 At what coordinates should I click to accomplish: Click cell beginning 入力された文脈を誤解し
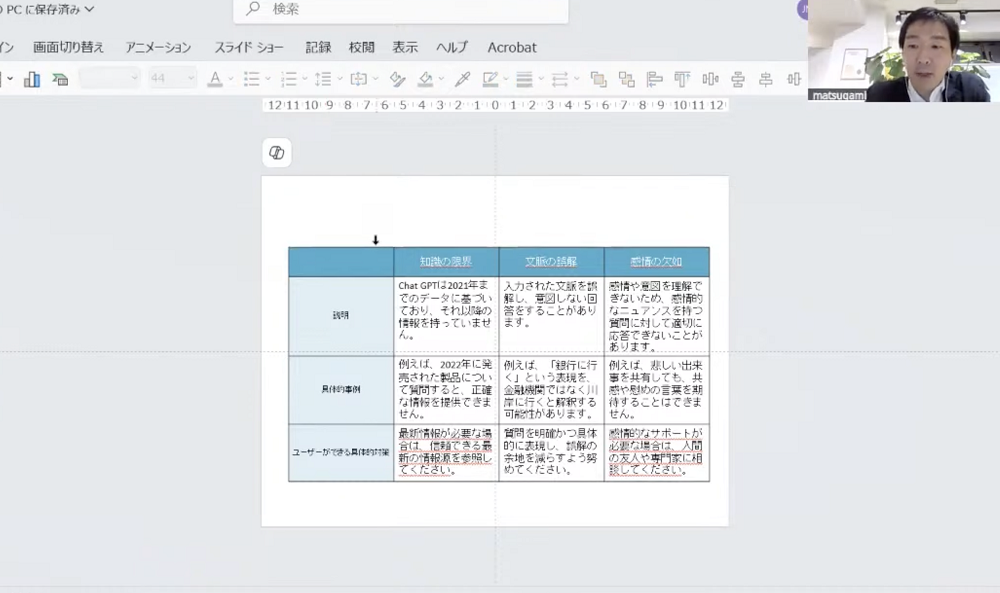point(551,316)
